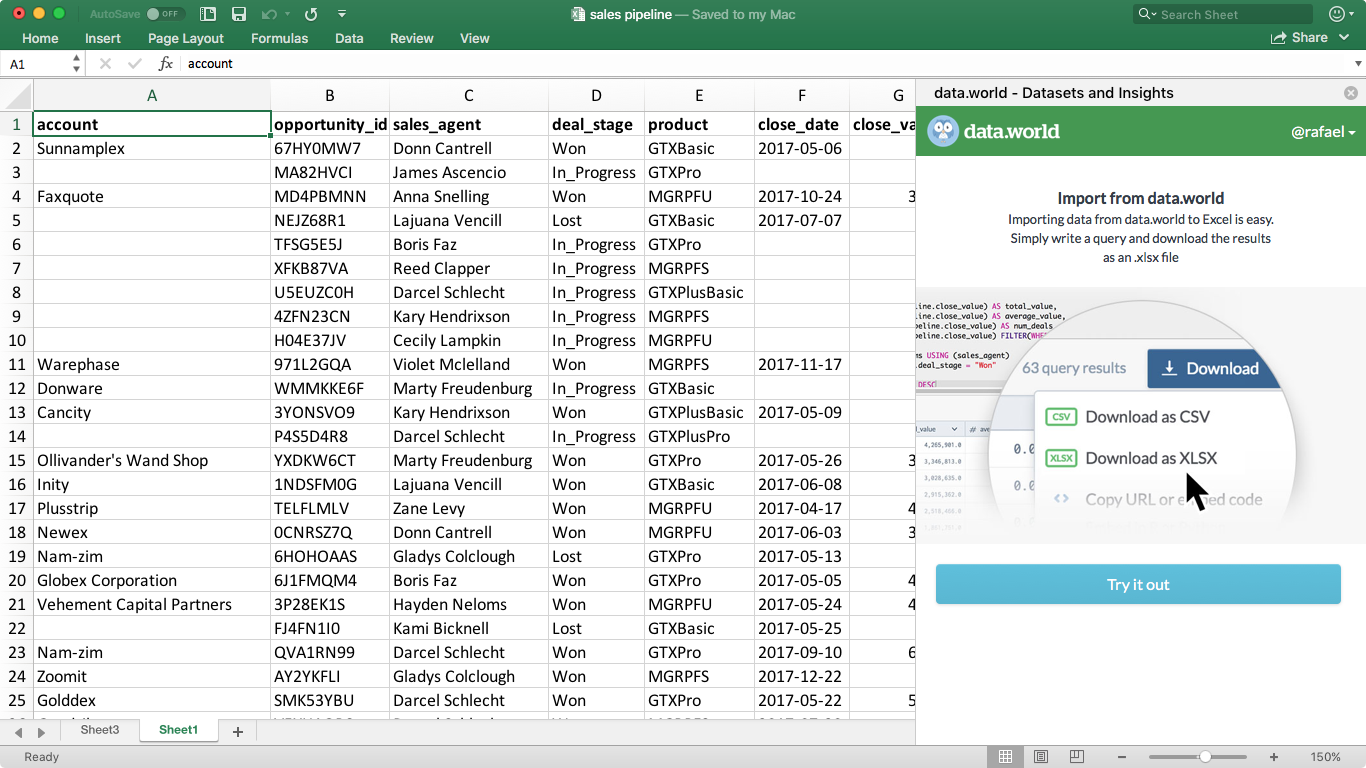
Task: Click the Select All corner triangle
Action: 17,96
